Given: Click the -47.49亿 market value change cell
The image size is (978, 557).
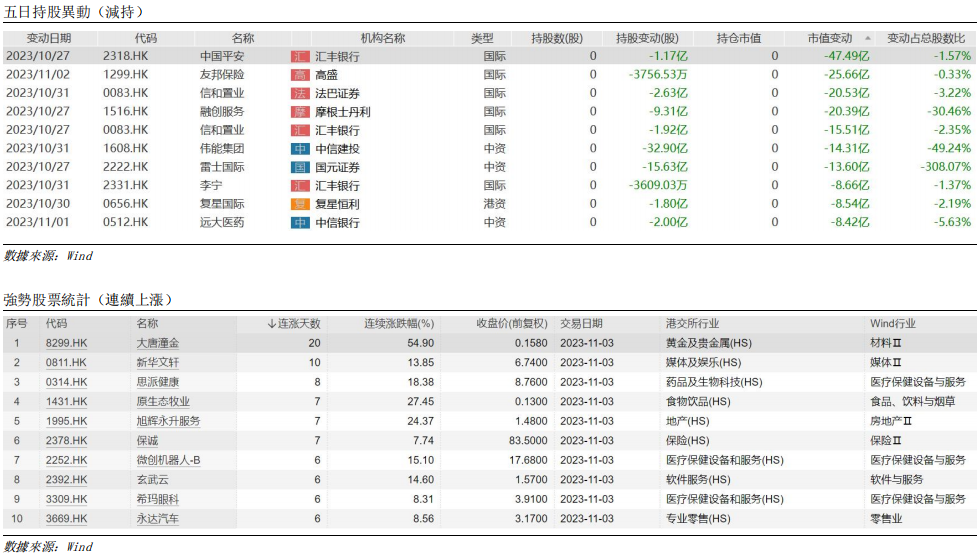Looking at the screenshot, I should click(x=846, y=56).
